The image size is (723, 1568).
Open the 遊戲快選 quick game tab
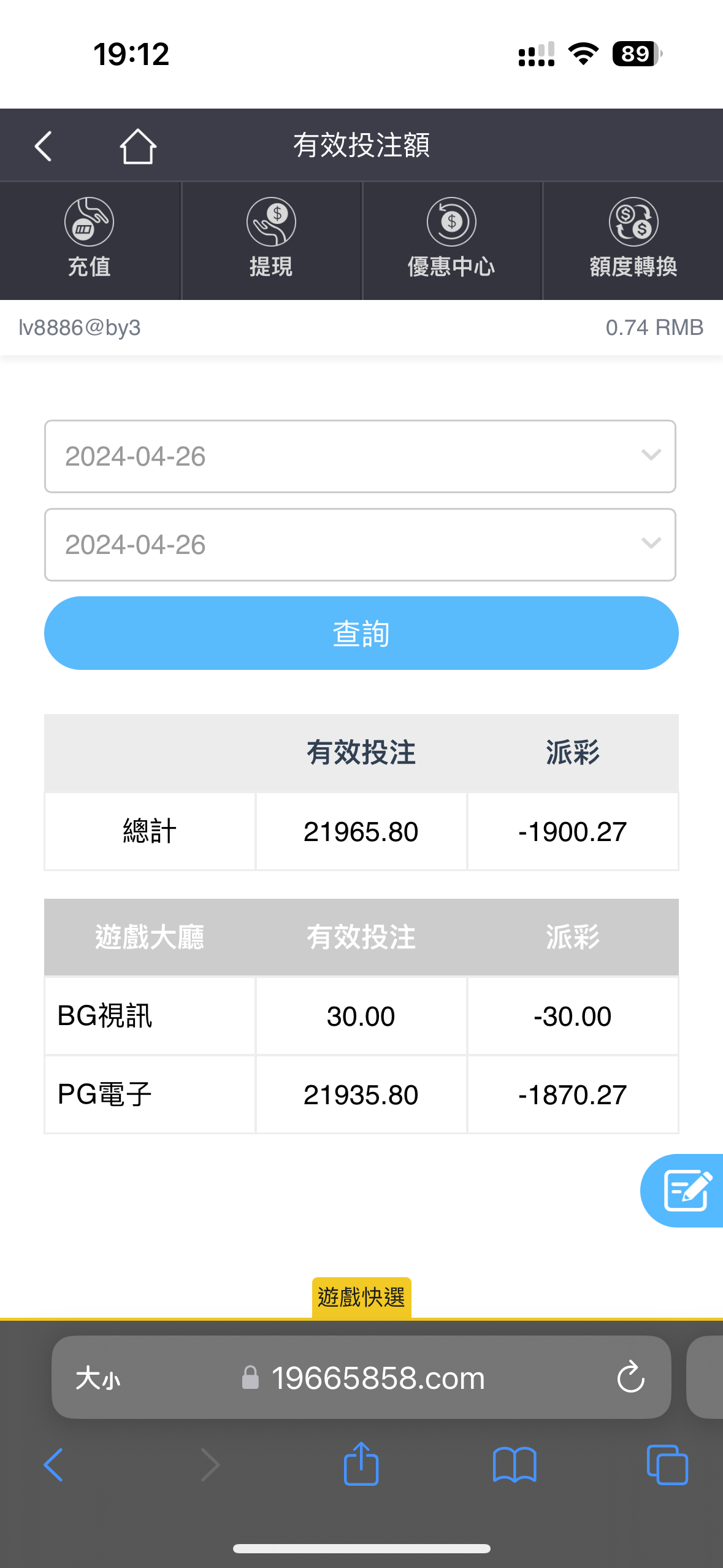(x=361, y=1297)
